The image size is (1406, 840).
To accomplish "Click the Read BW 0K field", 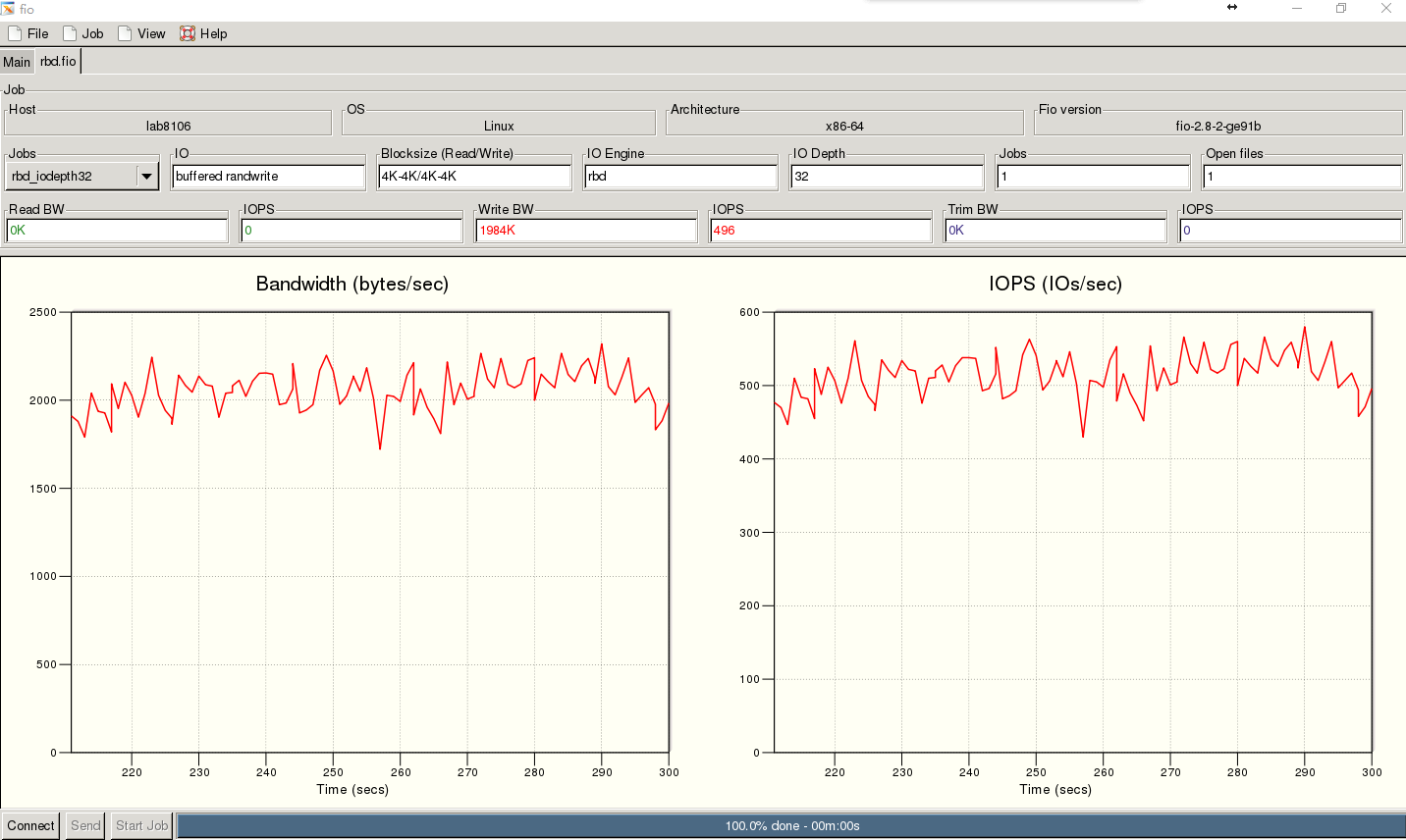I will tap(117, 231).
